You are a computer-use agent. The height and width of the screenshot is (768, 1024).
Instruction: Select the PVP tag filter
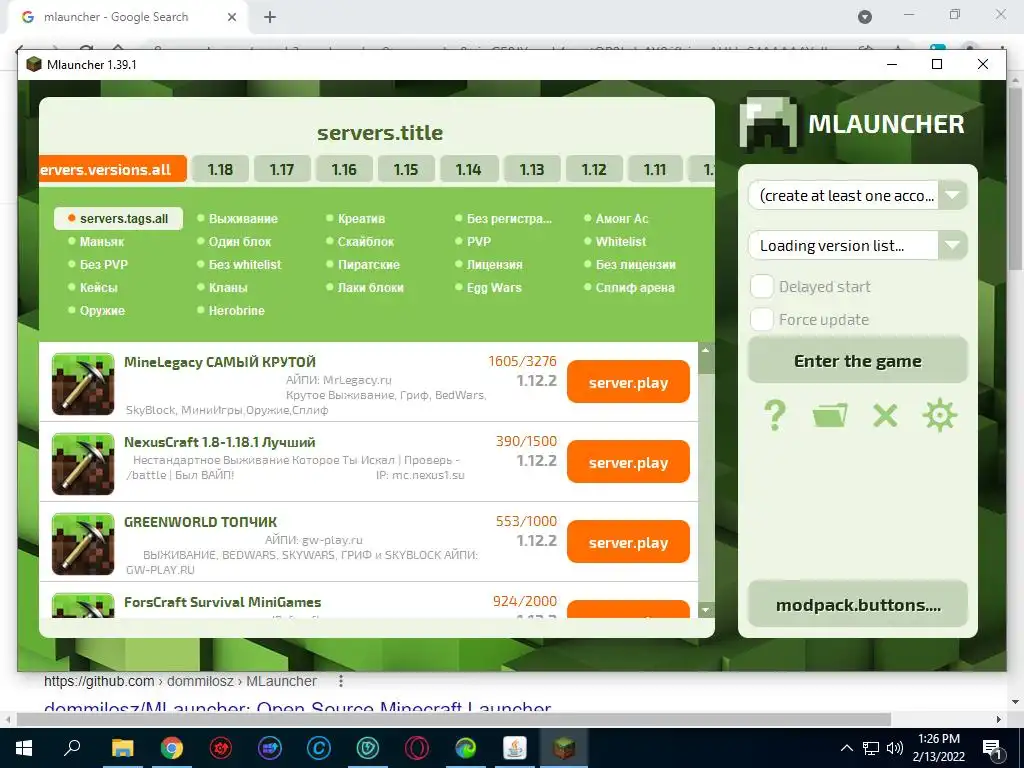pos(473,242)
